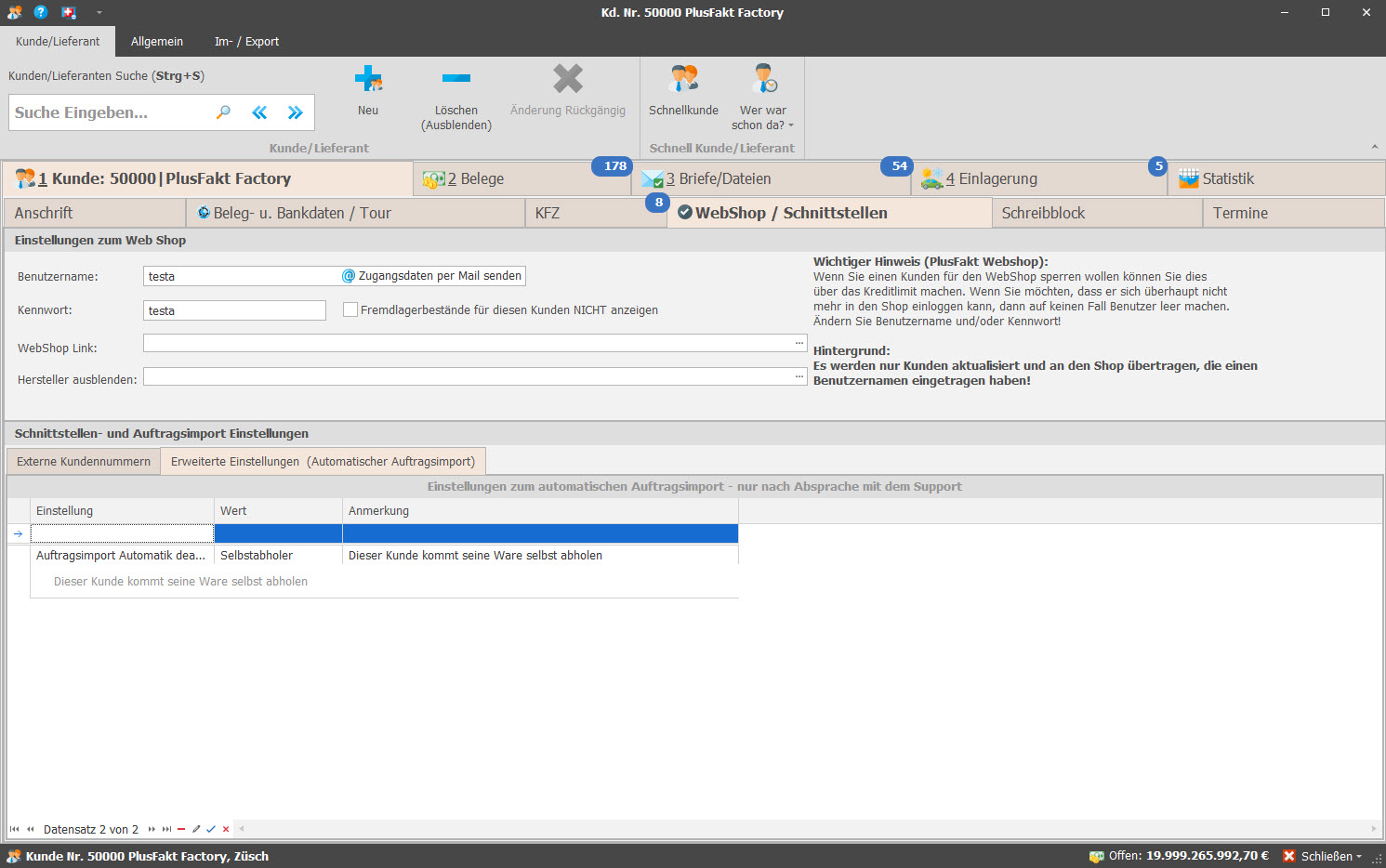
Task: Click customer icon in bottom status bar
Action: pos(14,856)
